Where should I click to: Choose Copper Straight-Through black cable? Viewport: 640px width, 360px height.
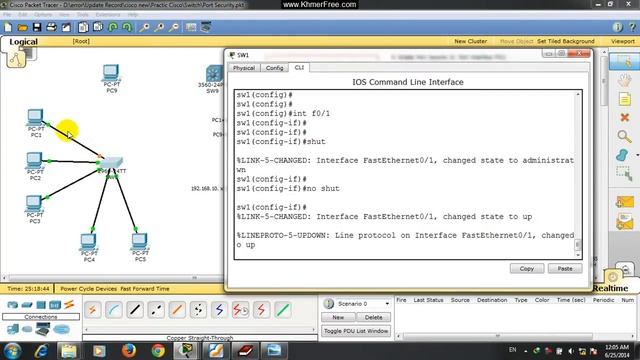pyautogui.click(x=135, y=310)
